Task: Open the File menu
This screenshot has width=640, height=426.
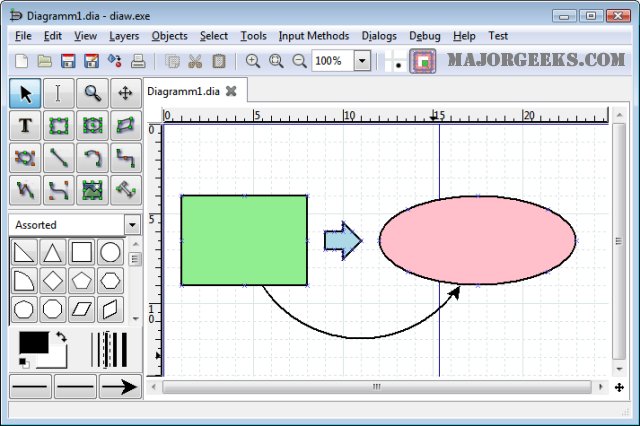Action: [23, 36]
